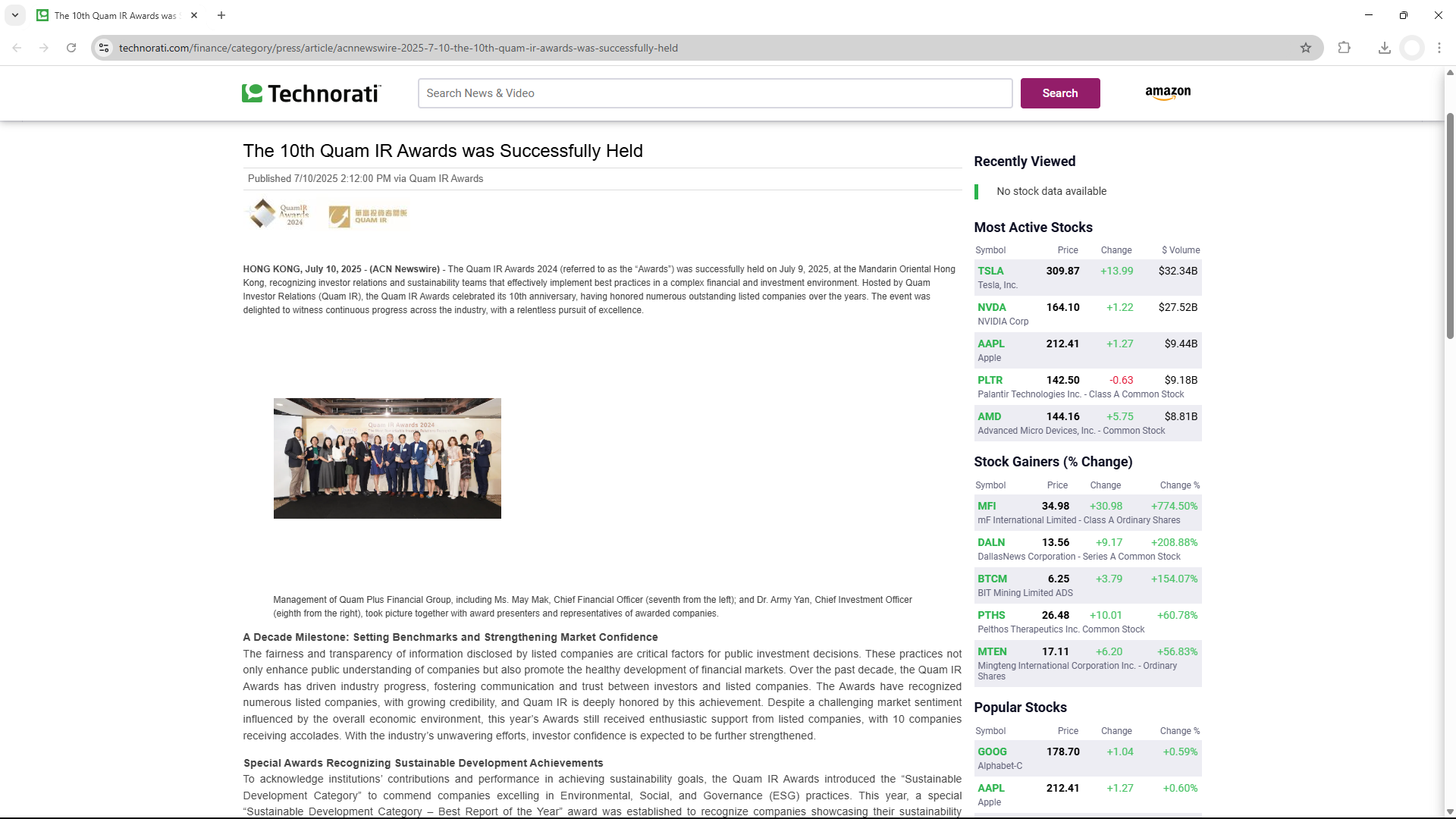Click PLTR change value -0.63

tap(1121, 380)
